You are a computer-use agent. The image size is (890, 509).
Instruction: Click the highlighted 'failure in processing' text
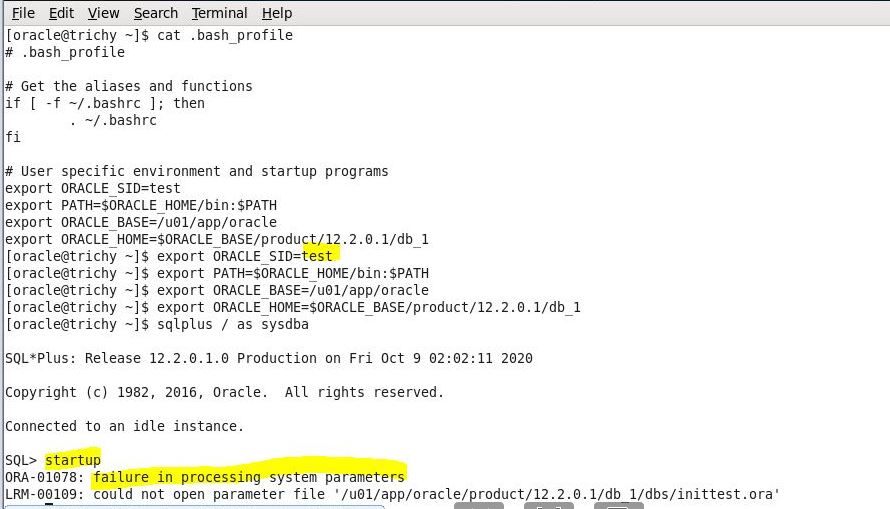tap(175, 477)
